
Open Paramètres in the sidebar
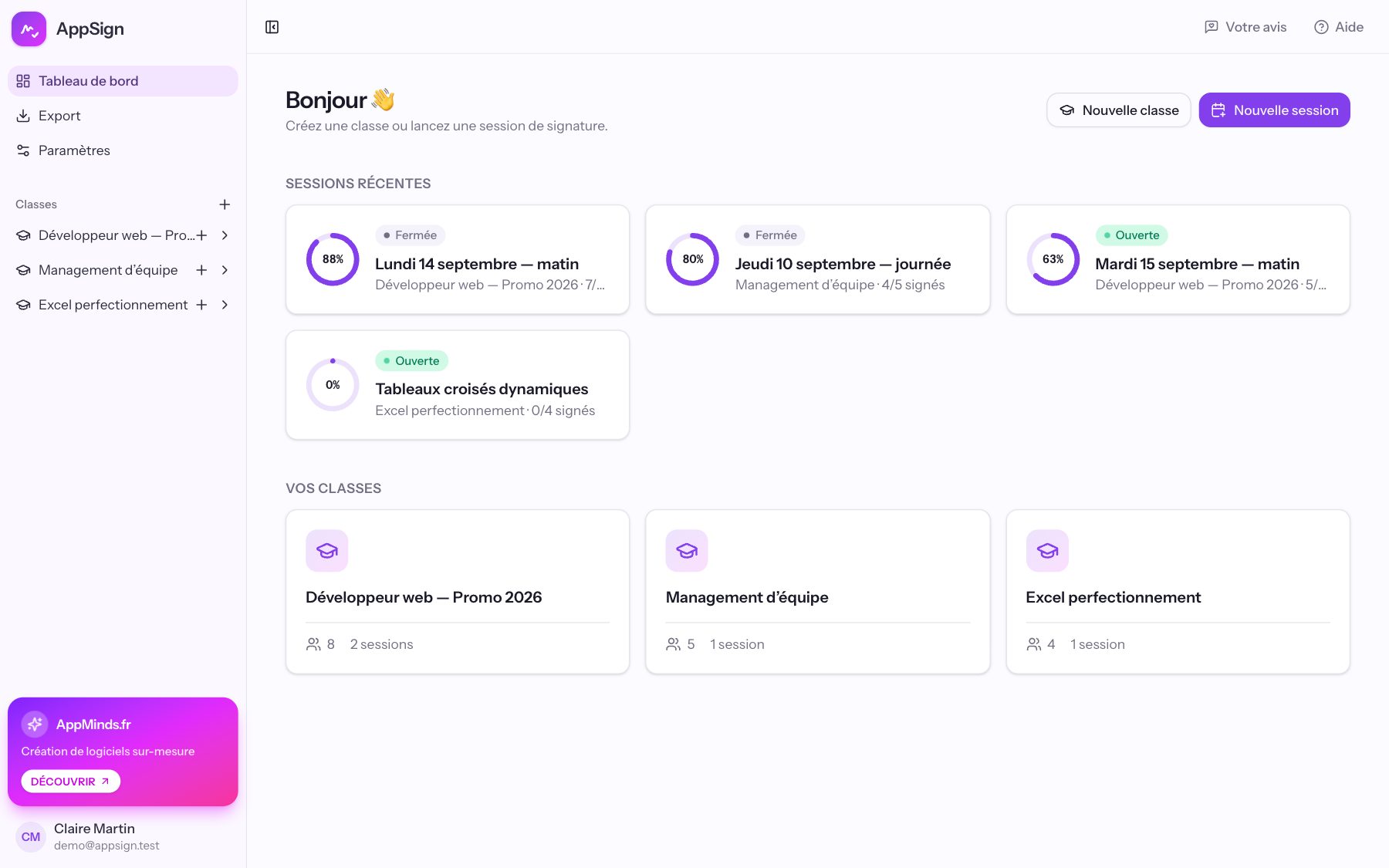click(x=123, y=150)
